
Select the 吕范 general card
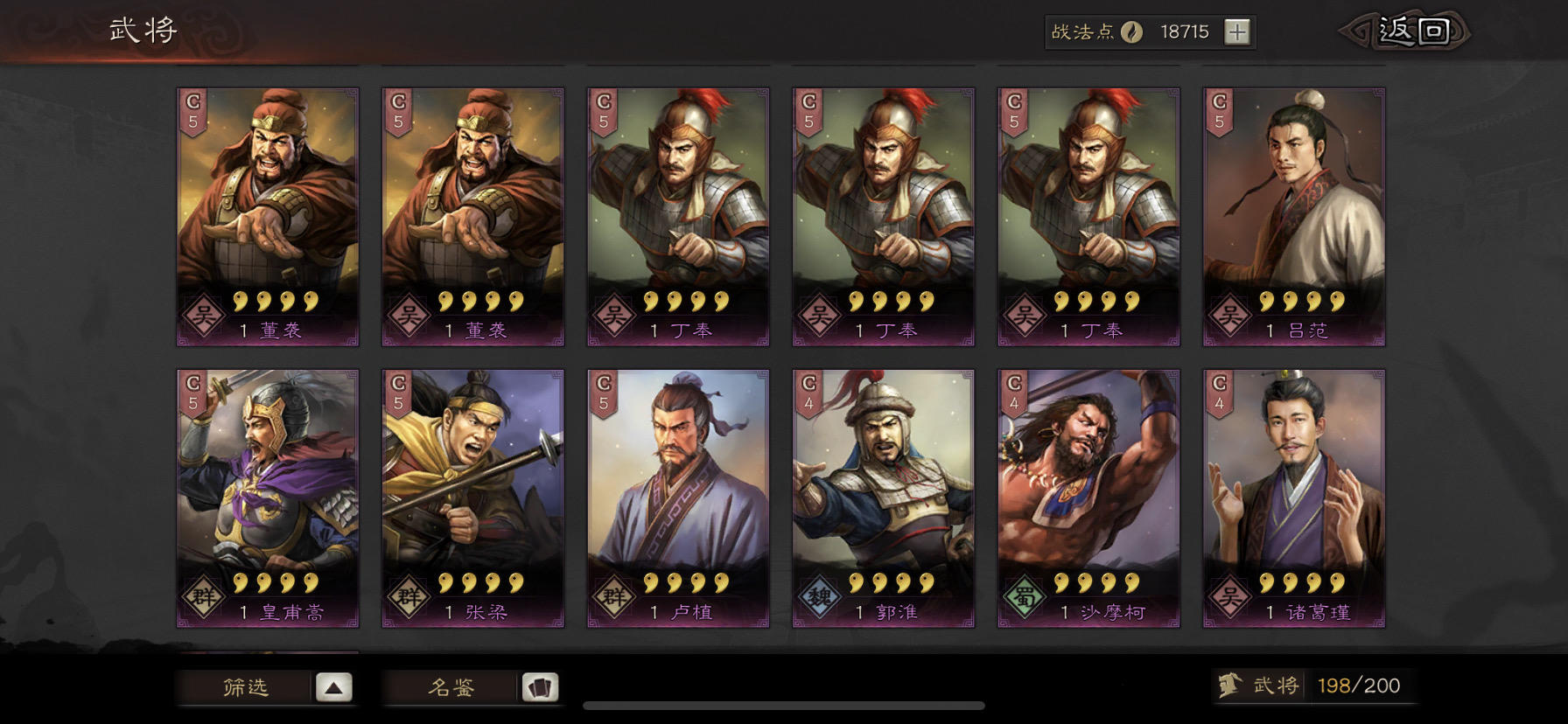tap(1294, 217)
